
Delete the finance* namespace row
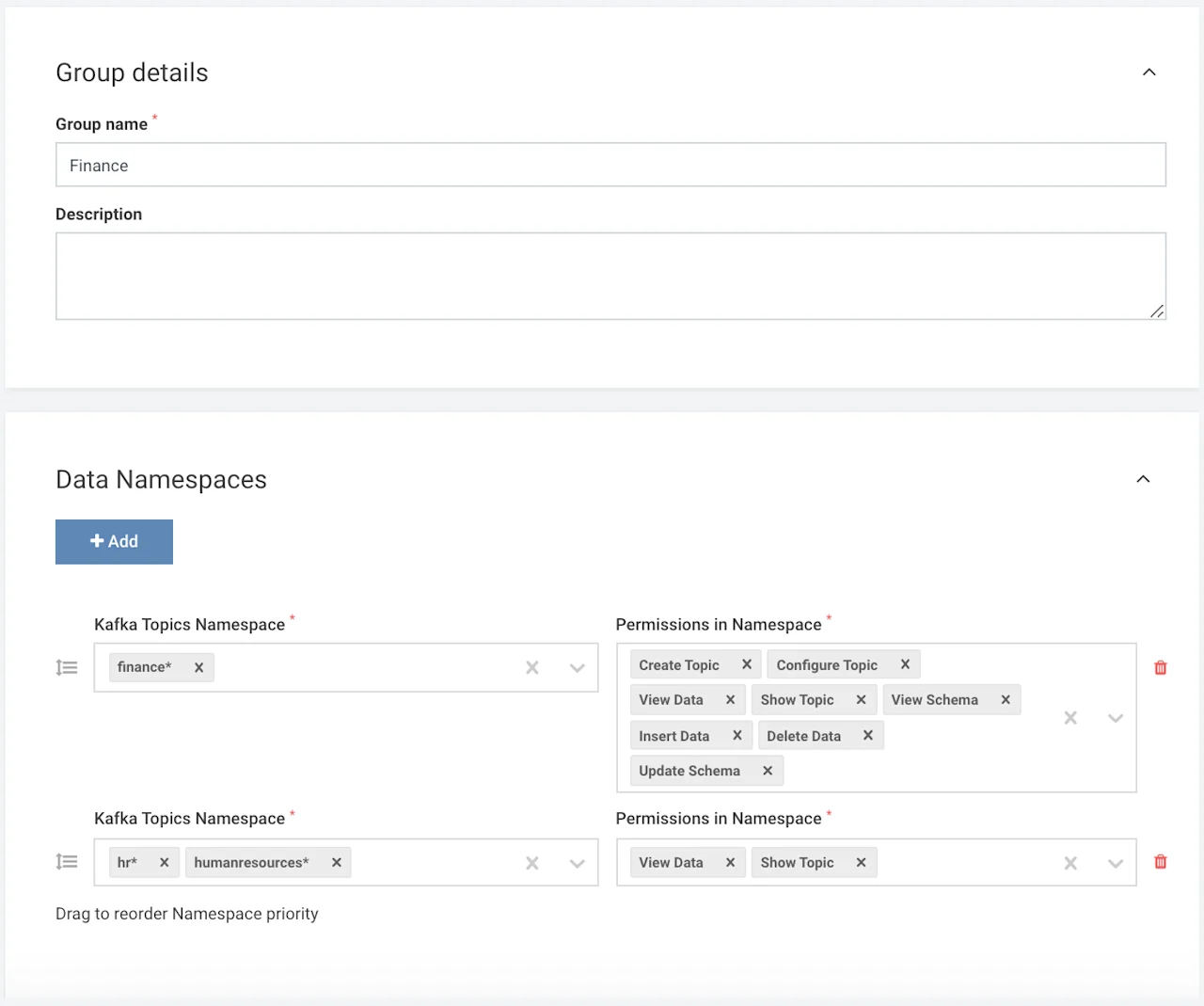[x=1160, y=668]
